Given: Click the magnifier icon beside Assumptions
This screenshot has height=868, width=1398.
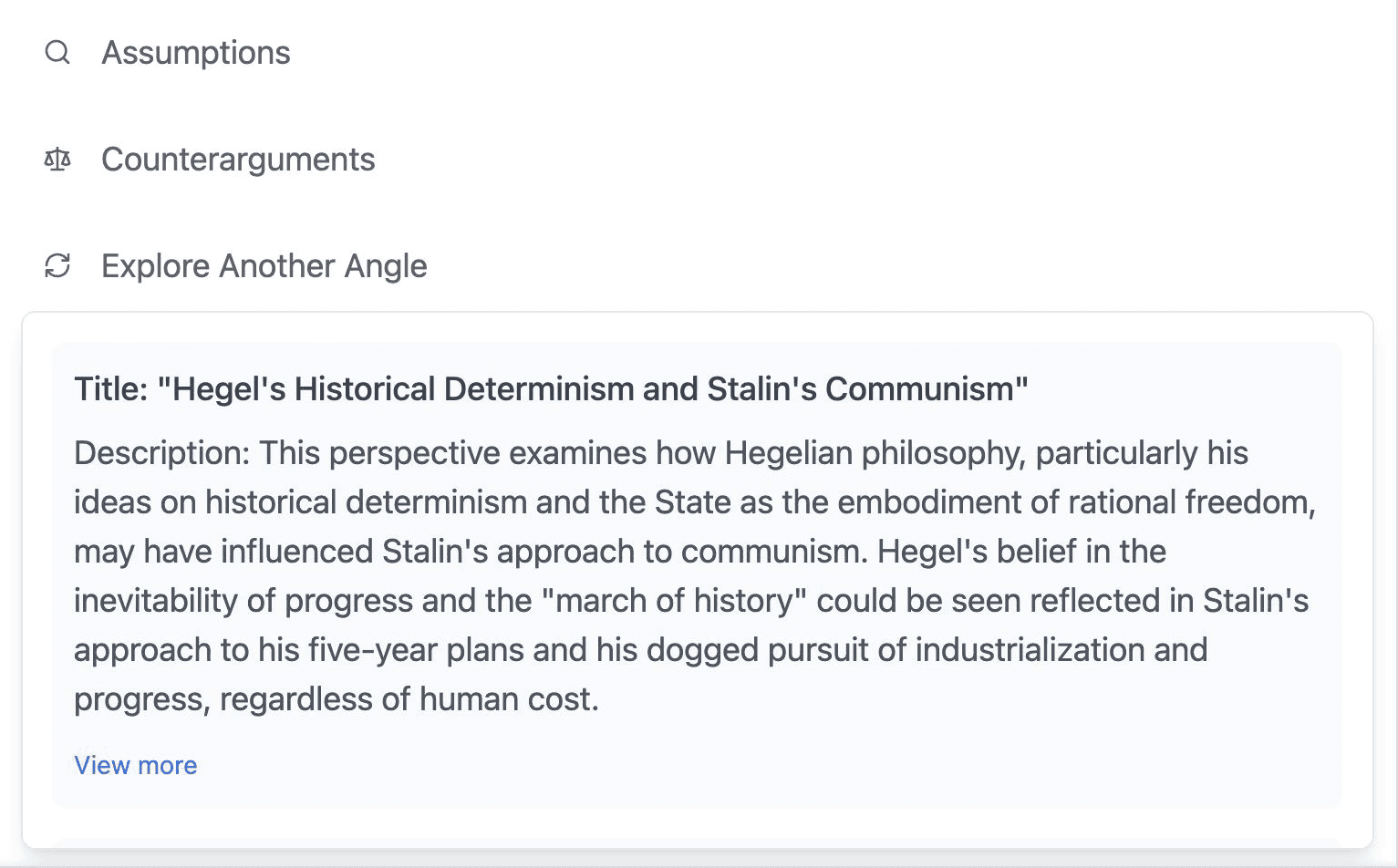Looking at the screenshot, I should click(x=57, y=53).
